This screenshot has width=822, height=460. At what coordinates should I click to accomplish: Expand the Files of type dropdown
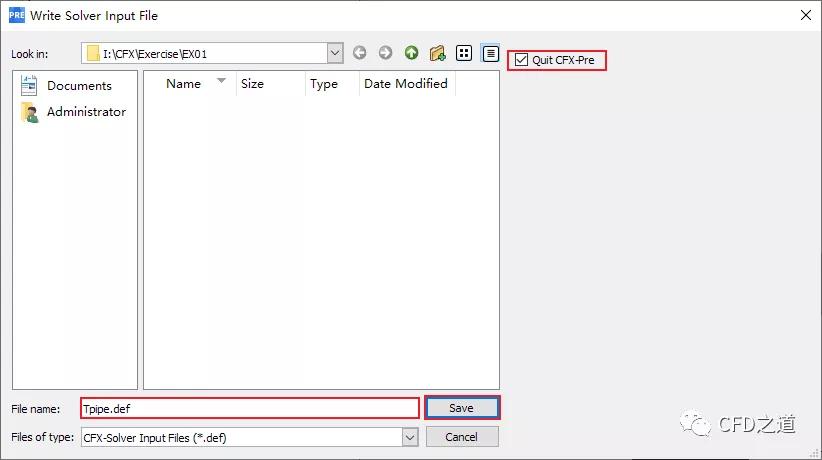point(410,437)
